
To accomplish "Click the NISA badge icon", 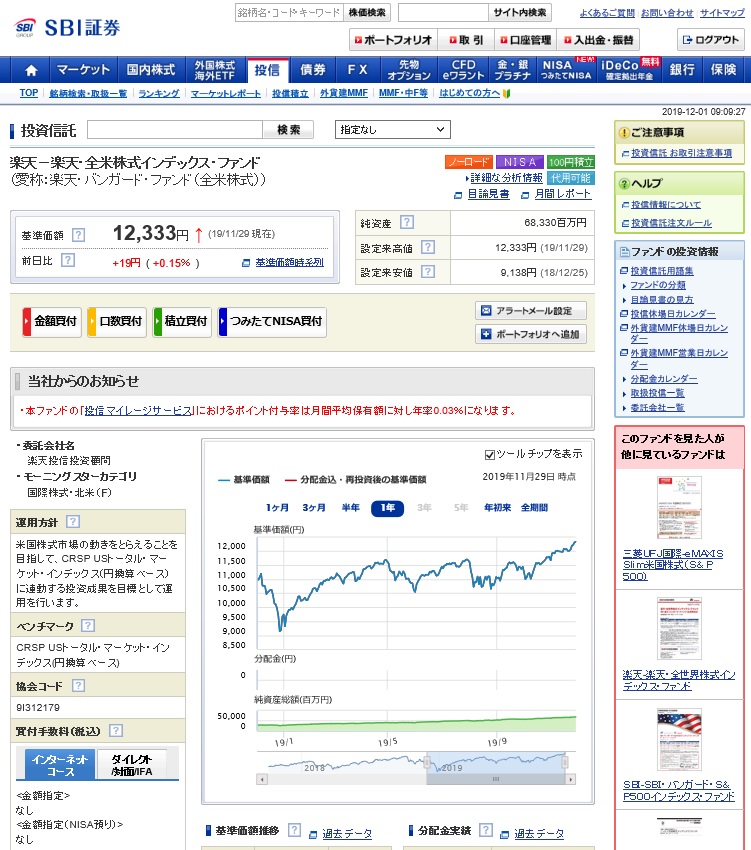I will (519, 162).
